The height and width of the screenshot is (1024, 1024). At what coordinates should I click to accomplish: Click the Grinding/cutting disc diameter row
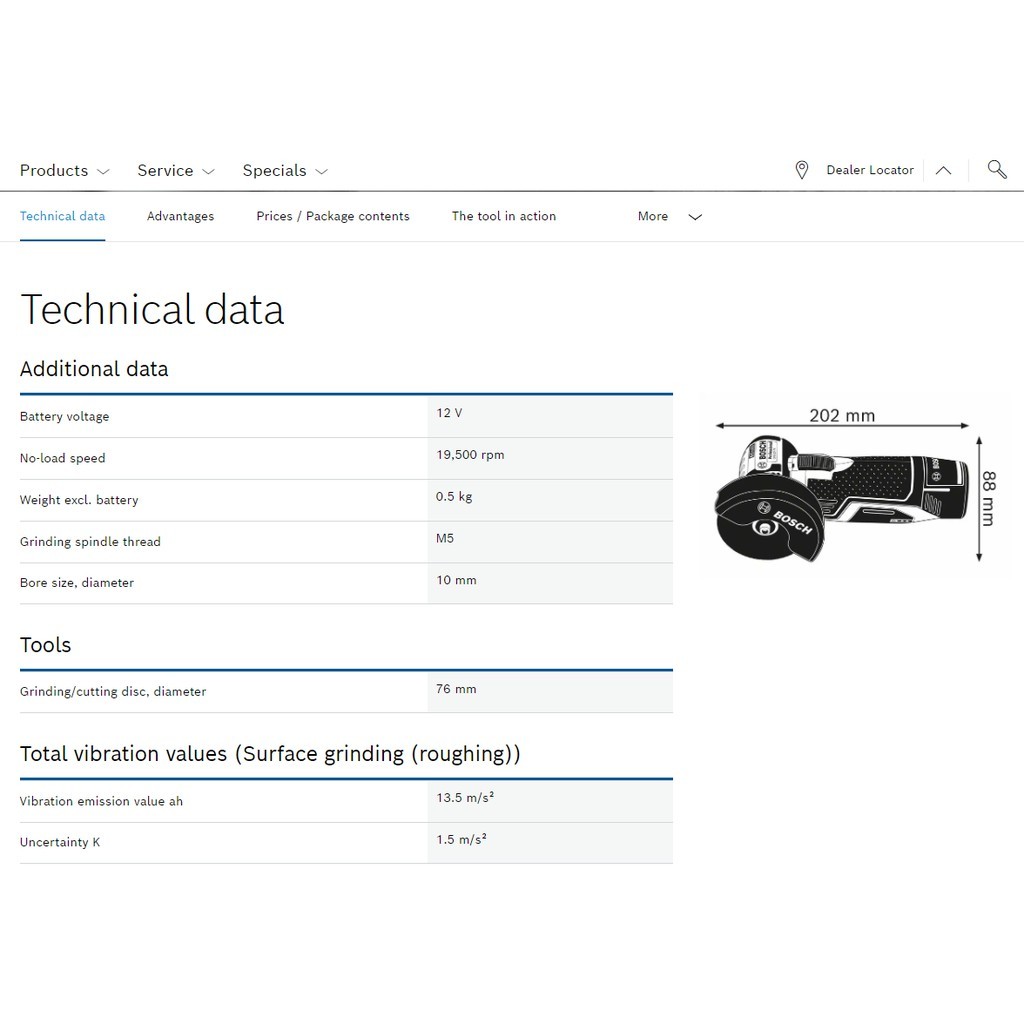click(x=345, y=691)
